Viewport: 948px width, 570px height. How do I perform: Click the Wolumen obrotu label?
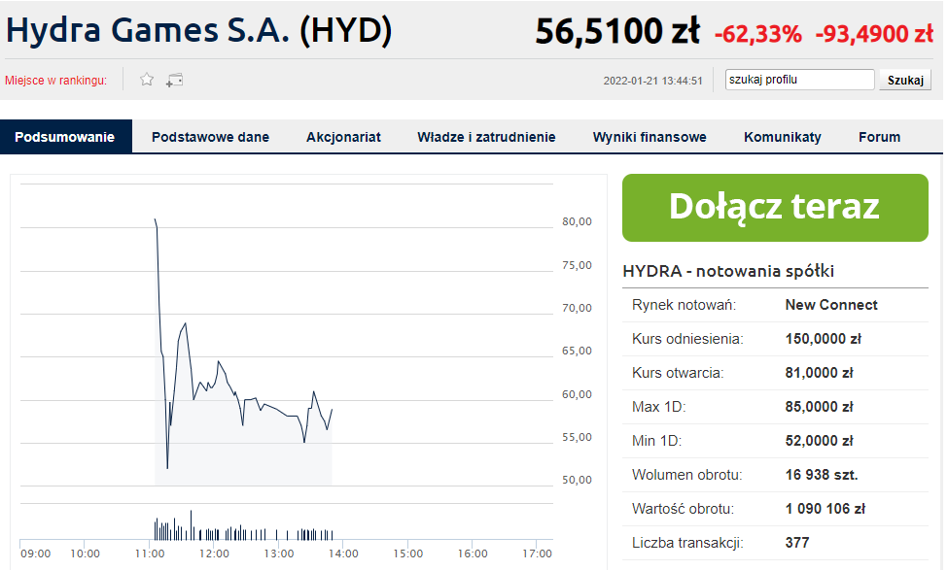pos(687,474)
